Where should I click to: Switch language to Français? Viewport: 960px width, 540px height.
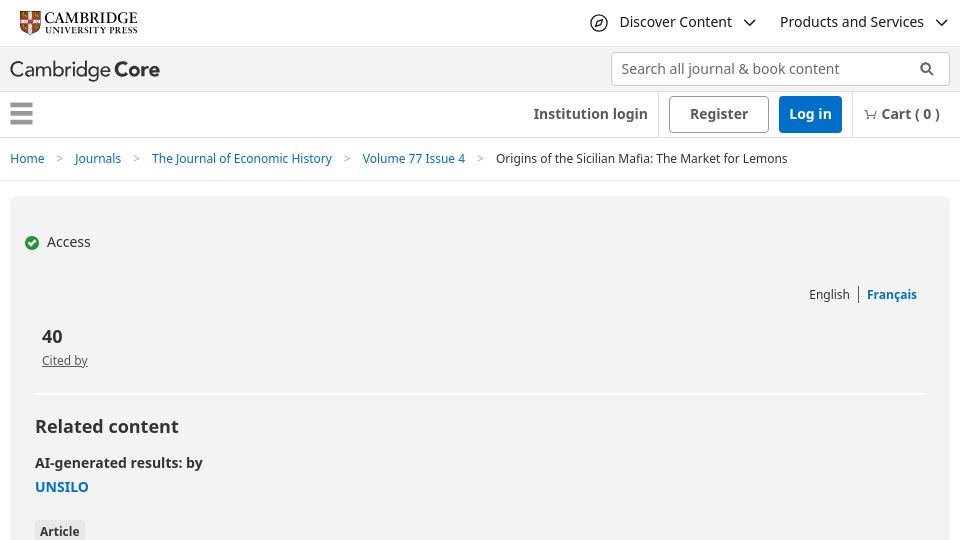891,294
